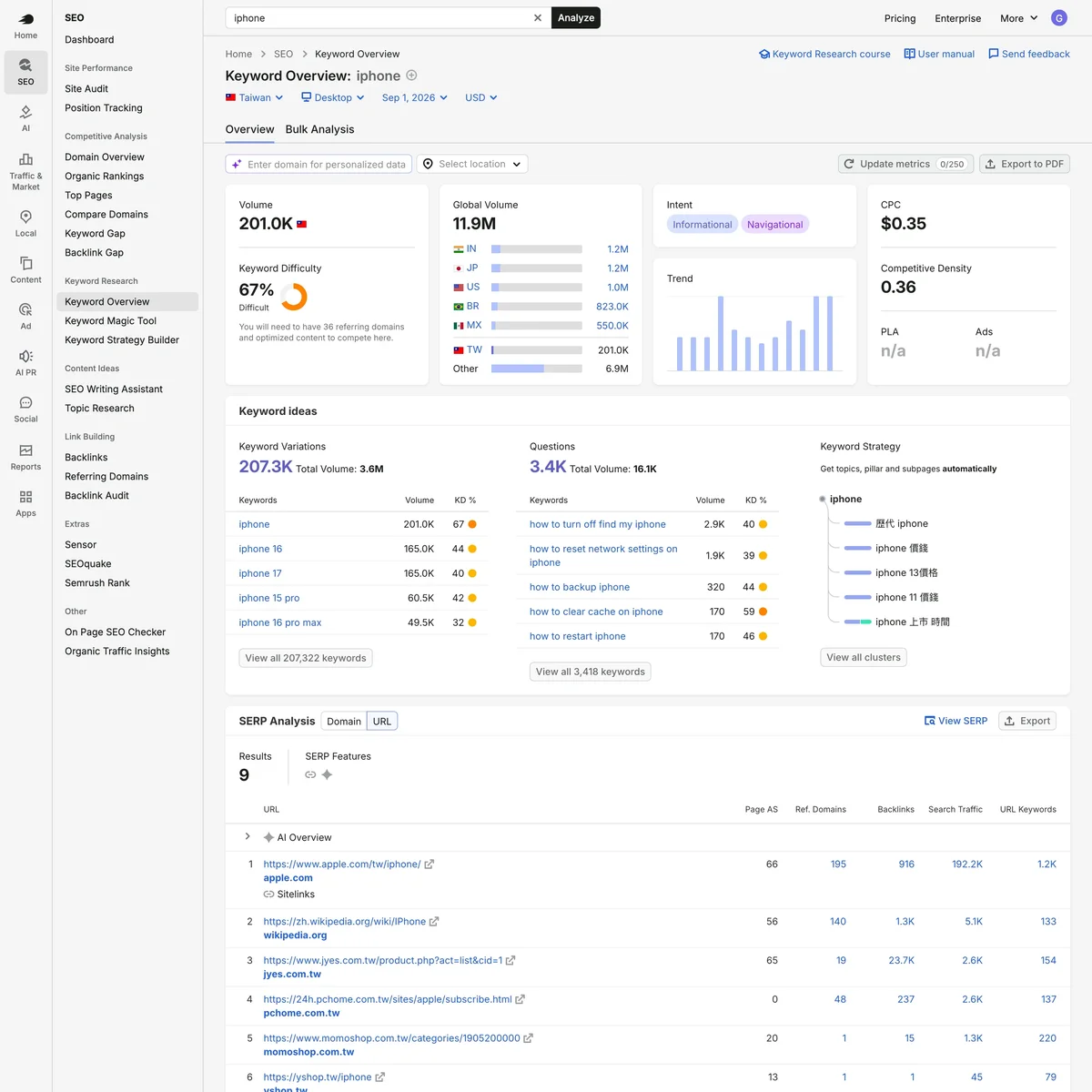Open View SERP link

click(955, 721)
